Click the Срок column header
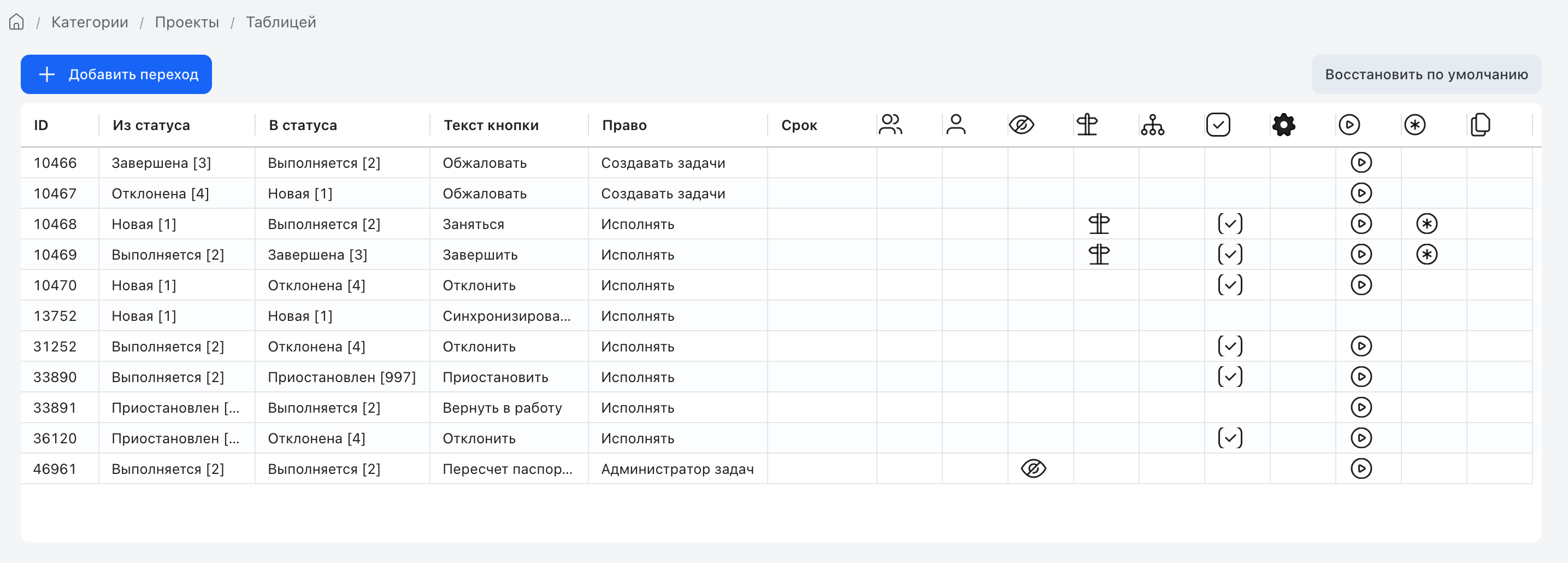This screenshot has width=1568, height=563. coord(799,126)
